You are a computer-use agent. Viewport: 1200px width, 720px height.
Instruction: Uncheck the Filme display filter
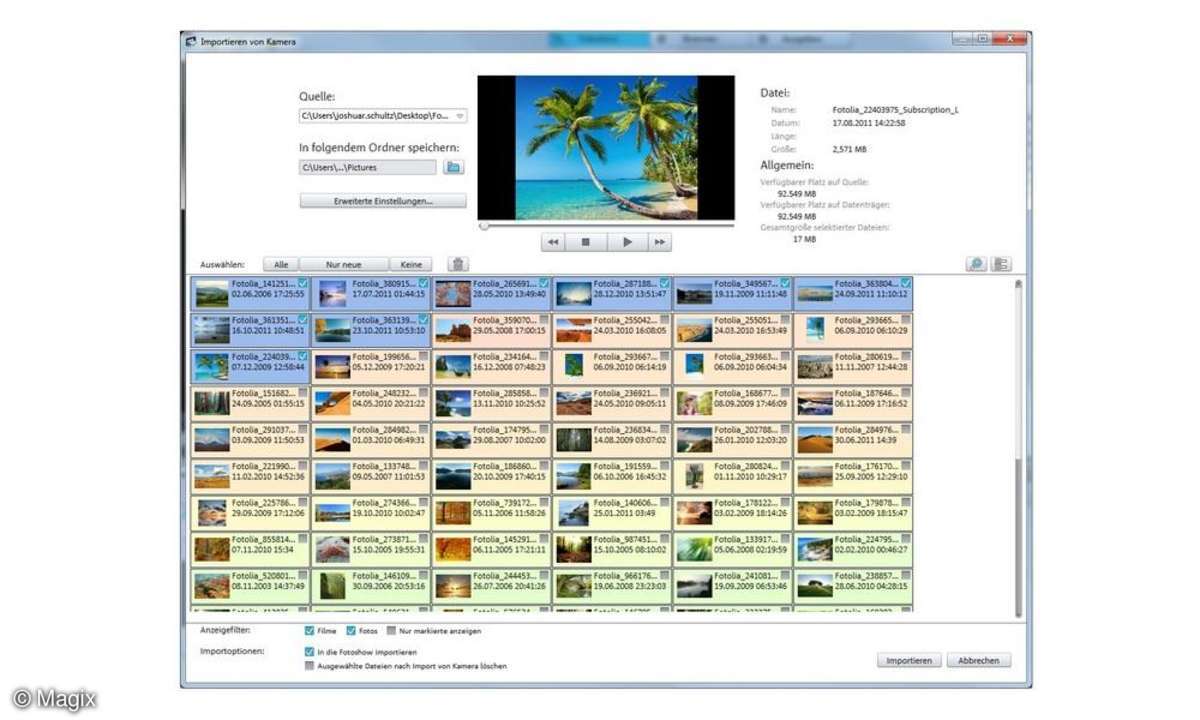pyautogui.click(x=310, y=631)
